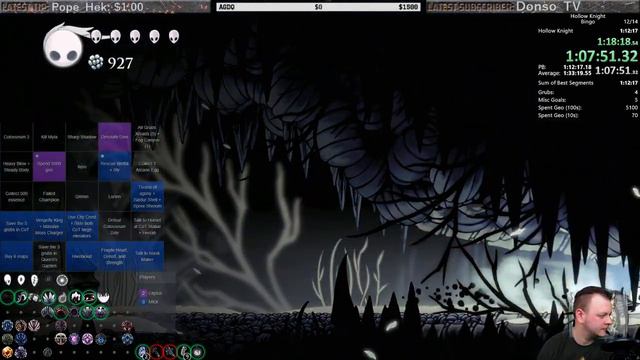Click the green 1:18:18 split time
Screen dimensions: 640x360
pos(617,42)
